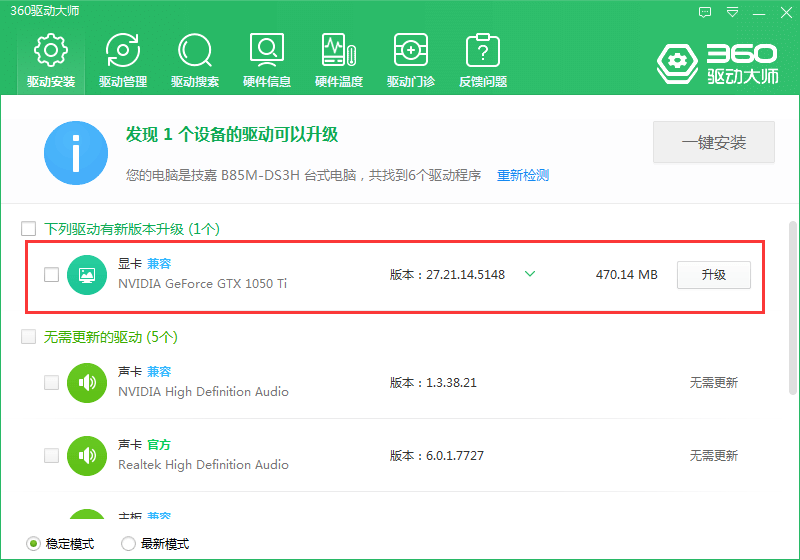
Task: Open the 硬件信息 monitor icon
Action: click(x=267, y=50)
